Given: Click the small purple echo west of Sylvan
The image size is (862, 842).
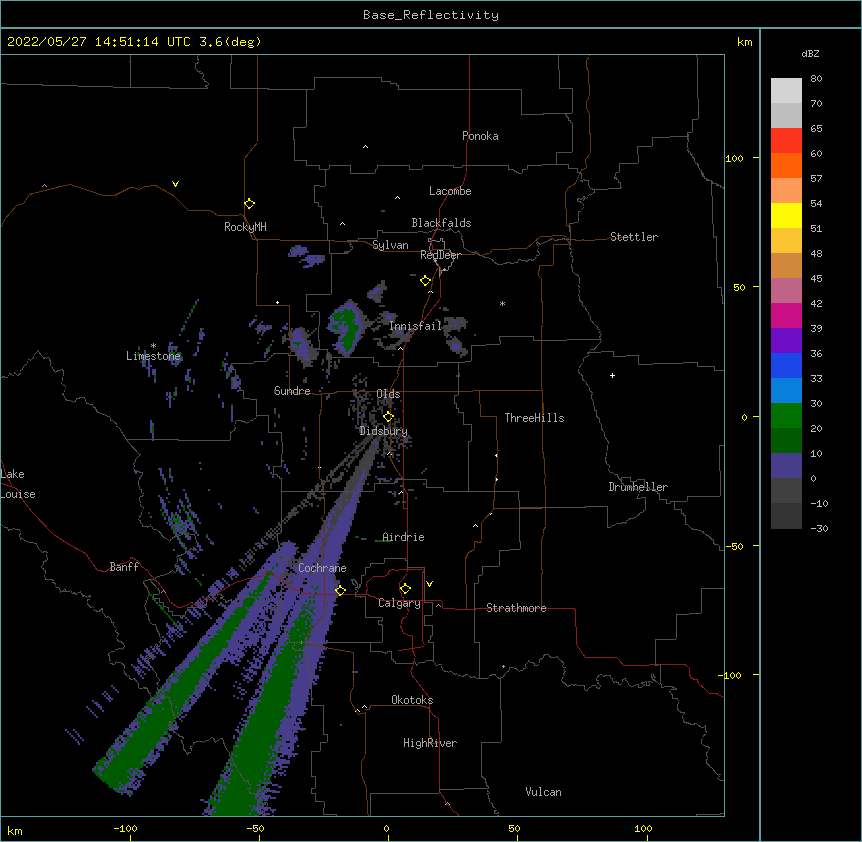Looking at the screenshot, I should pos(306,256).
